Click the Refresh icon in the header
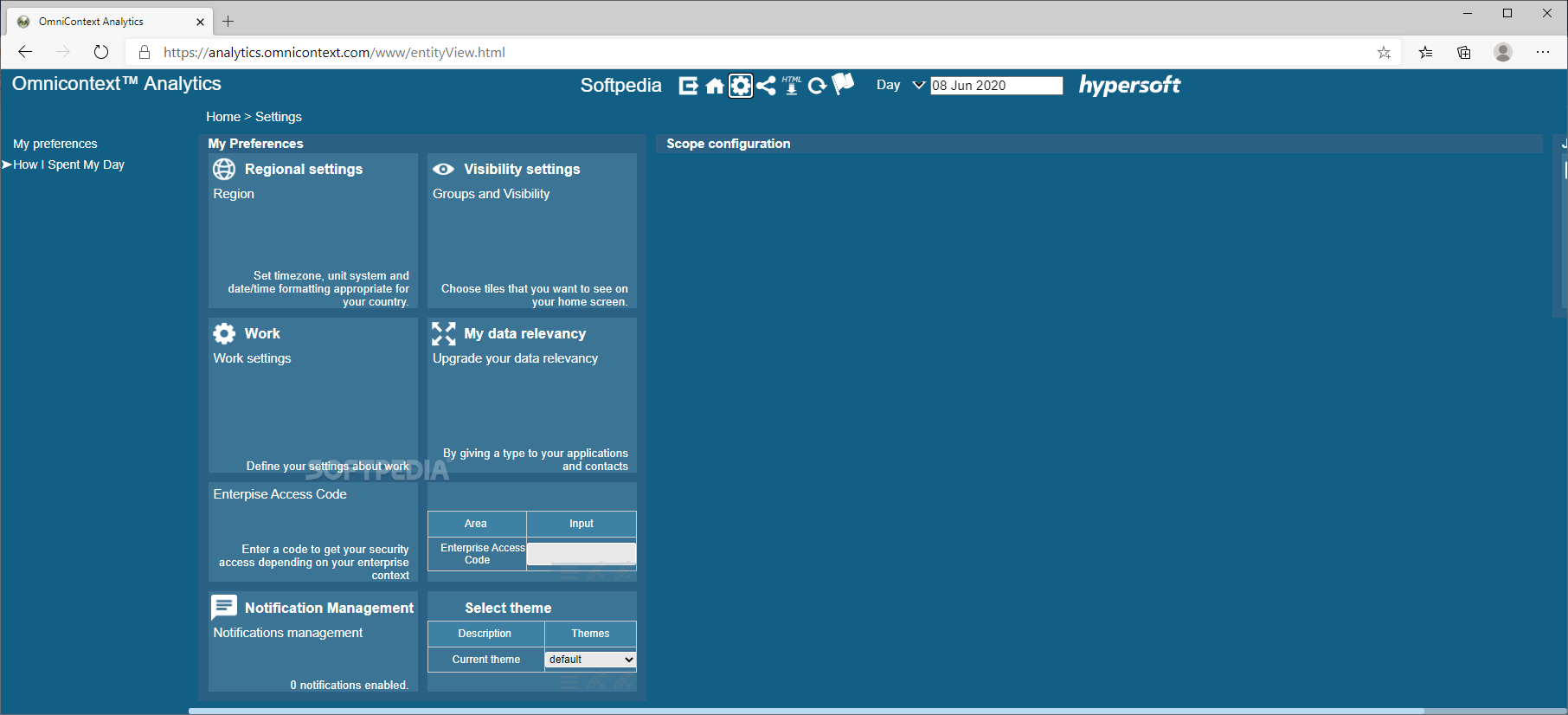This screenshot has height=715, width=1568. click(817, 86)
